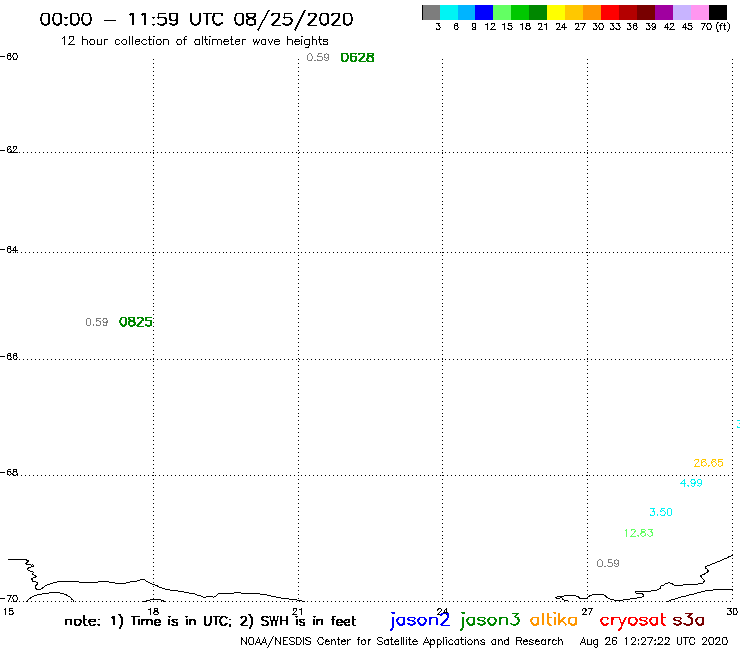Click the '0.59' value beside 0628
Screen dimensions: 740x650
(318, 58)
